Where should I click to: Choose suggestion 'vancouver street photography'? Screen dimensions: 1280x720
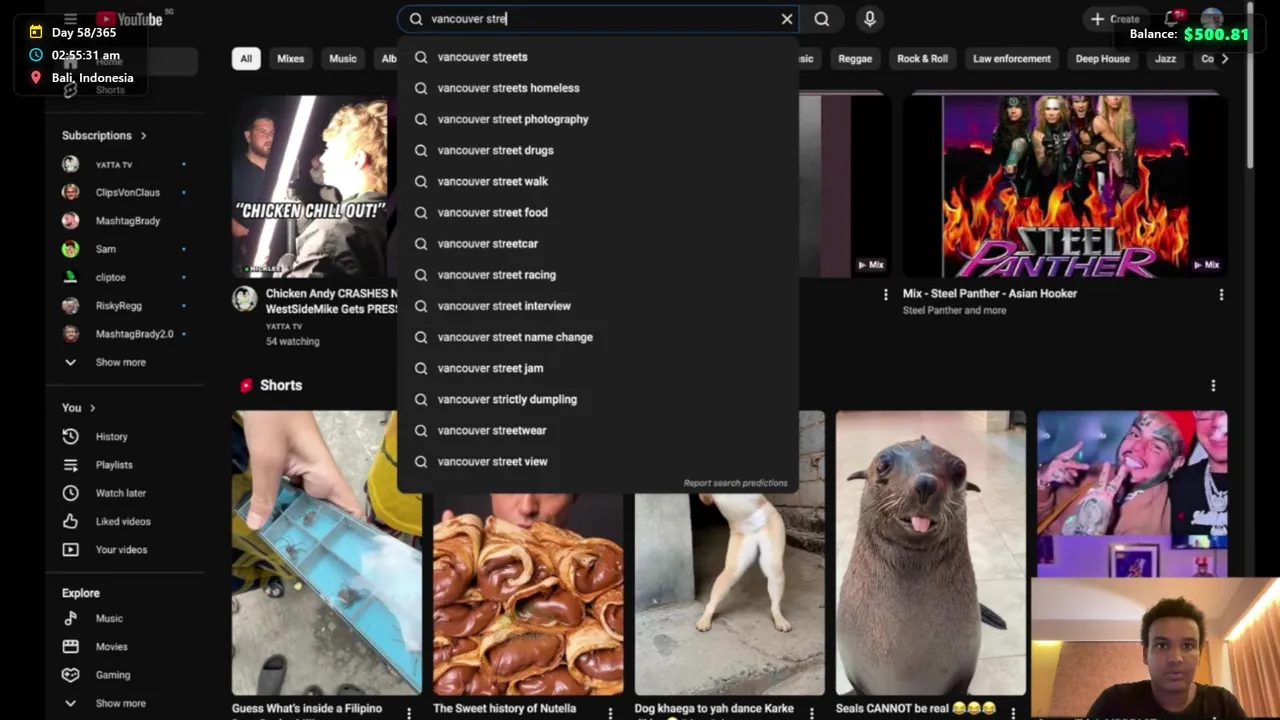[598, 119]
